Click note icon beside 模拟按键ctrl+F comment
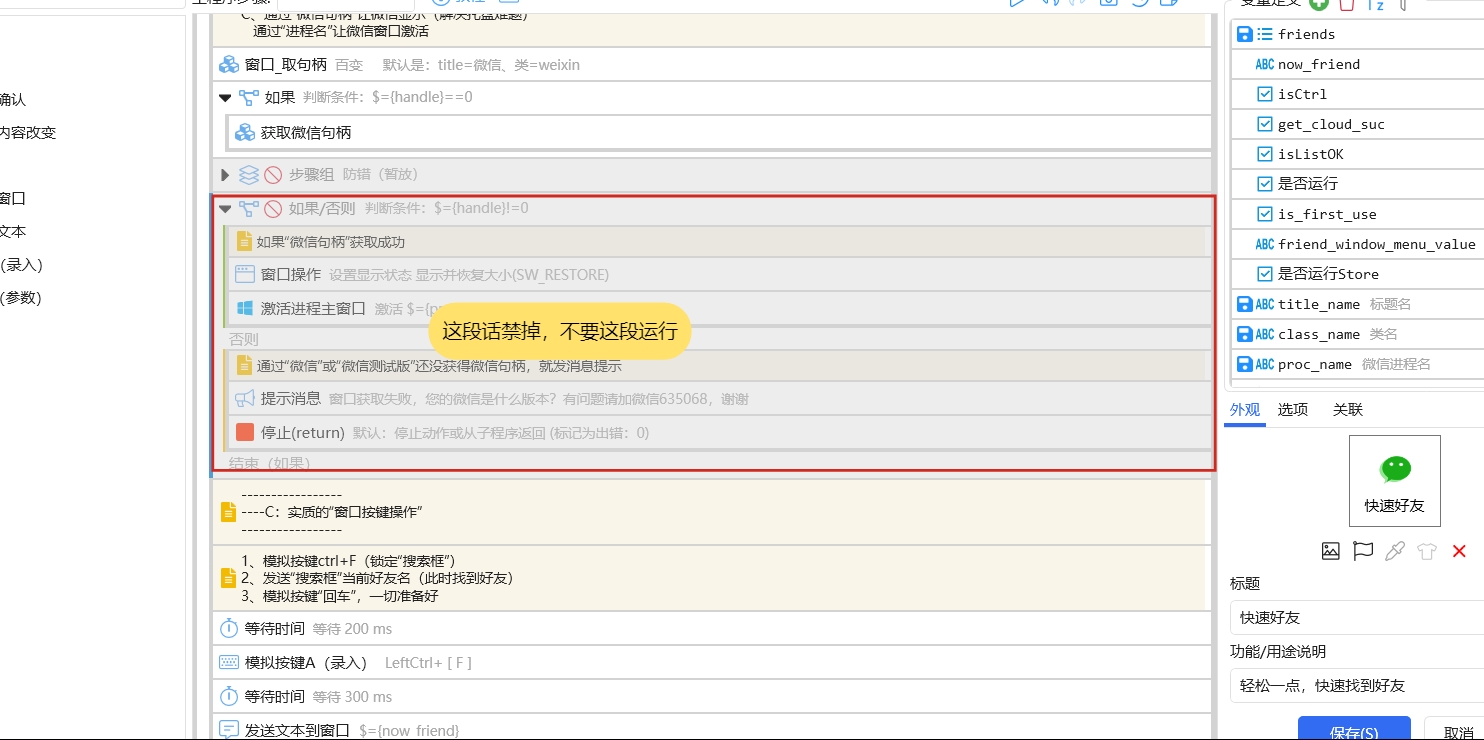Screen dimensions: 1484x740 tap(228, 578)
